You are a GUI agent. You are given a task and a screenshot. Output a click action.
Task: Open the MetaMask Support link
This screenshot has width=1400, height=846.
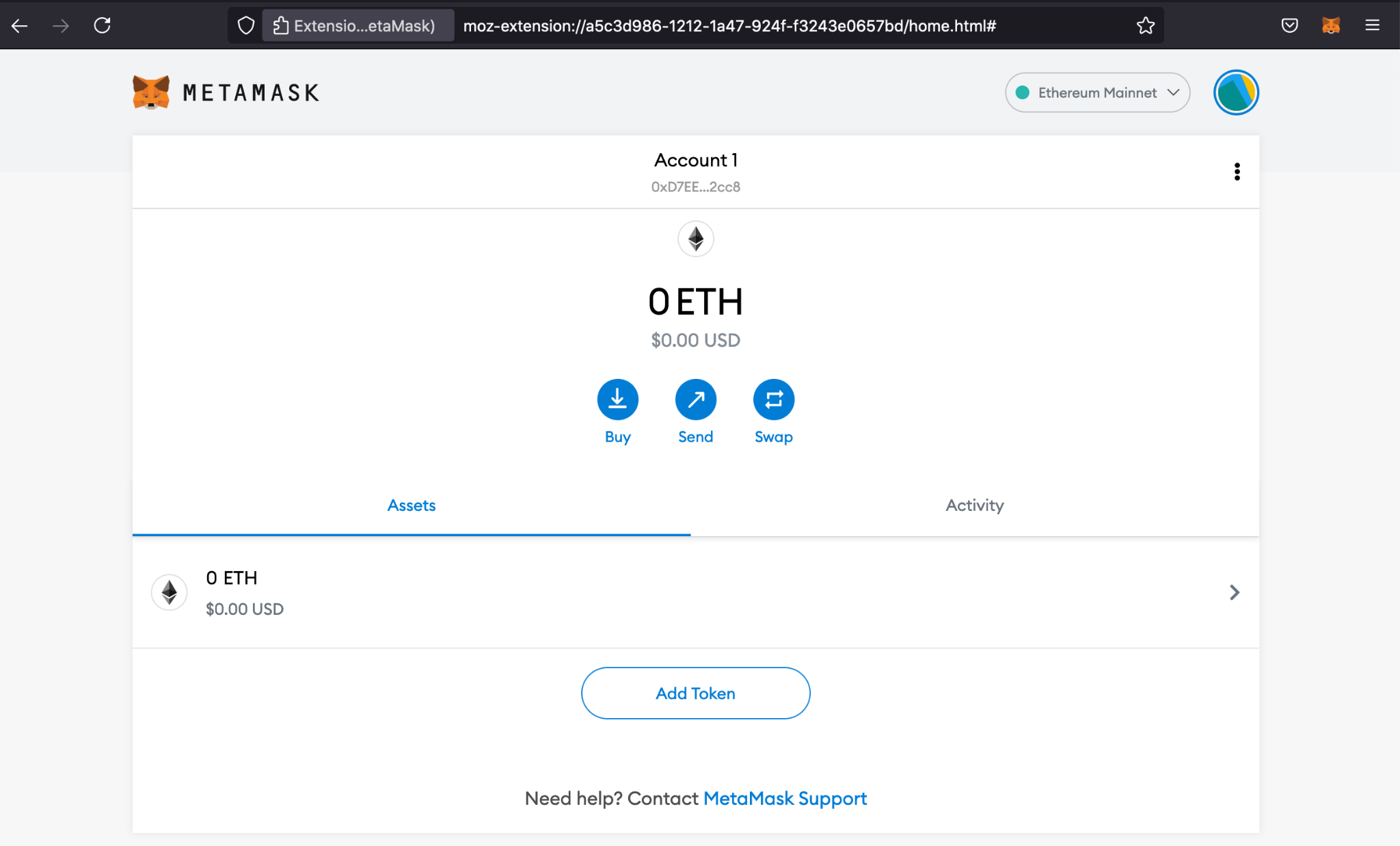click(784, 798)
